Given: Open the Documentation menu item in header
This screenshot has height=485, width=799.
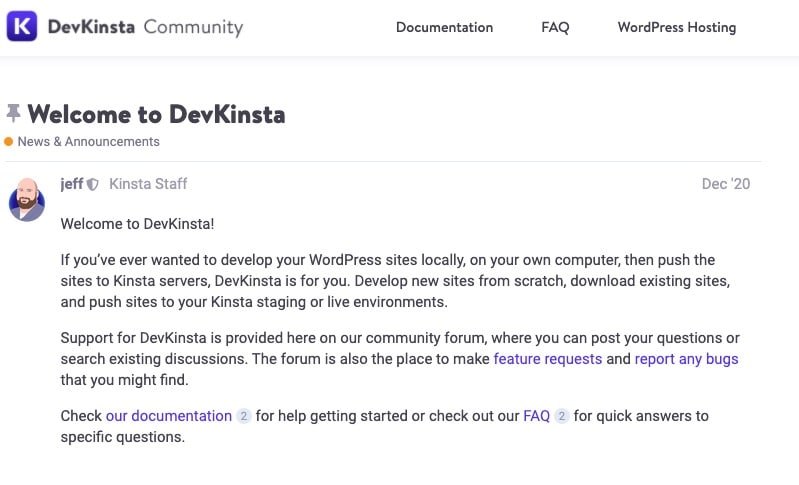Looking at the screenshot, I should point(444,27).
